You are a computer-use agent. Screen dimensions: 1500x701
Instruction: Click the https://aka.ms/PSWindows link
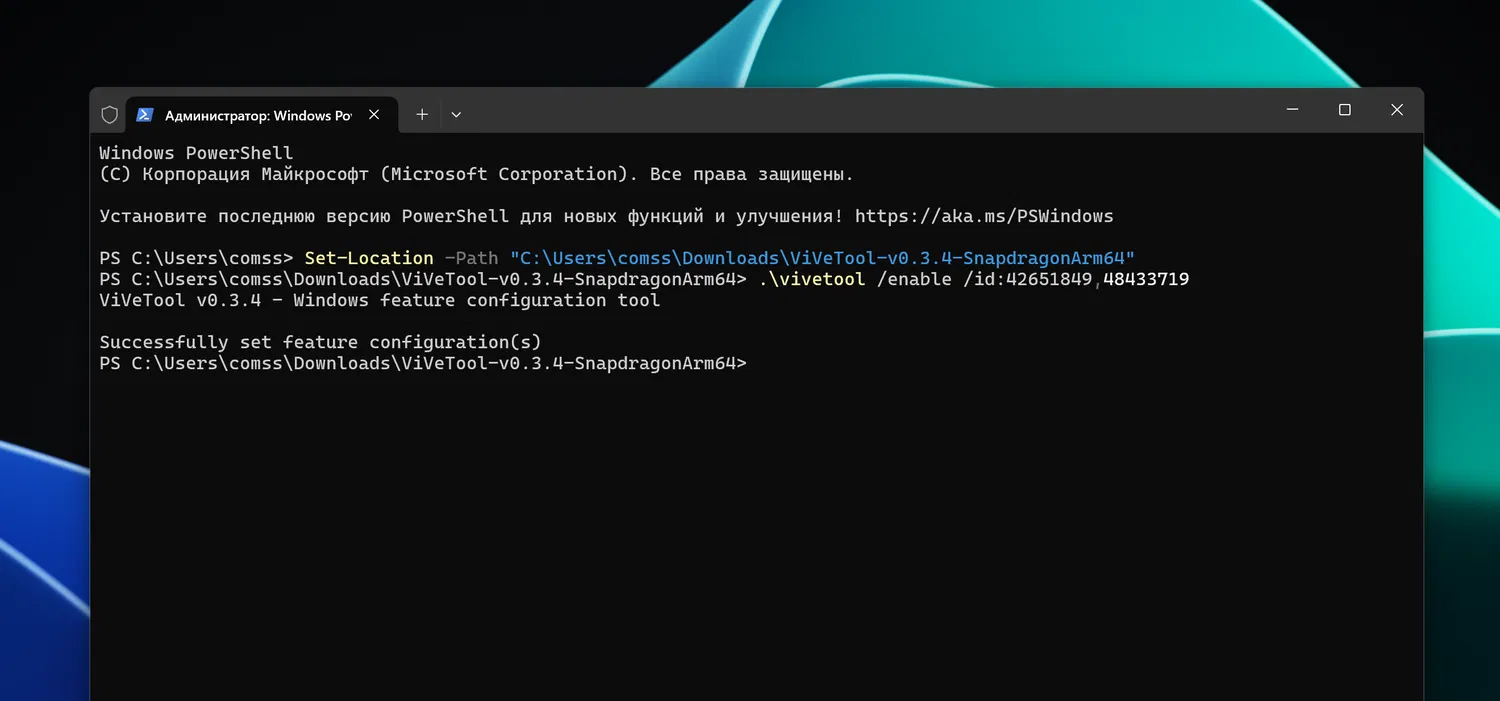pos(984,216)
